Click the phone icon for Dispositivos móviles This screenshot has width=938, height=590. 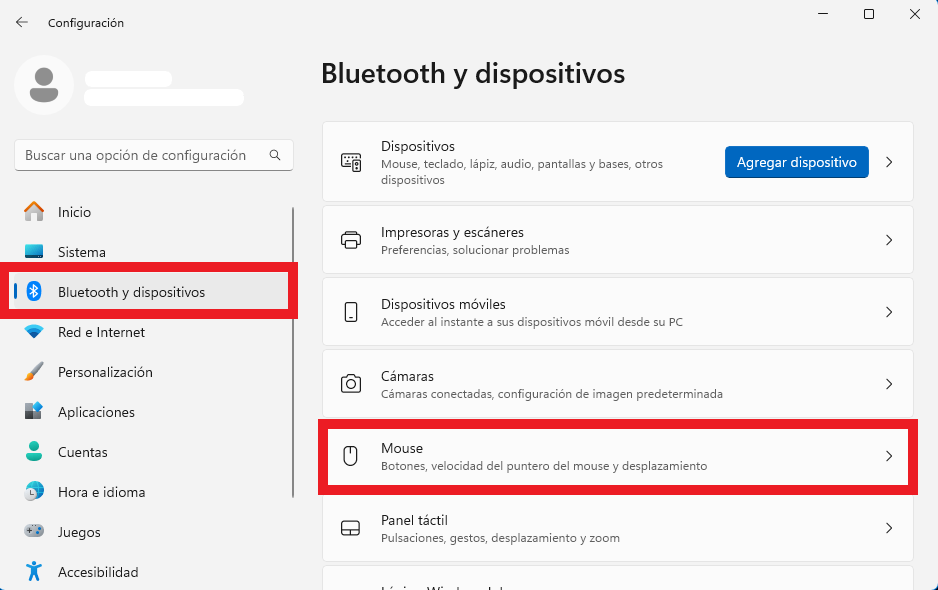351,312
